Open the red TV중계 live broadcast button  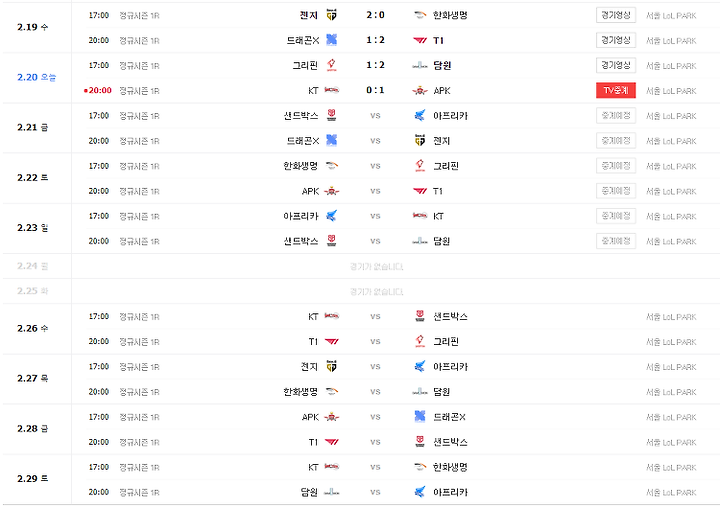[x=616, y=90]
